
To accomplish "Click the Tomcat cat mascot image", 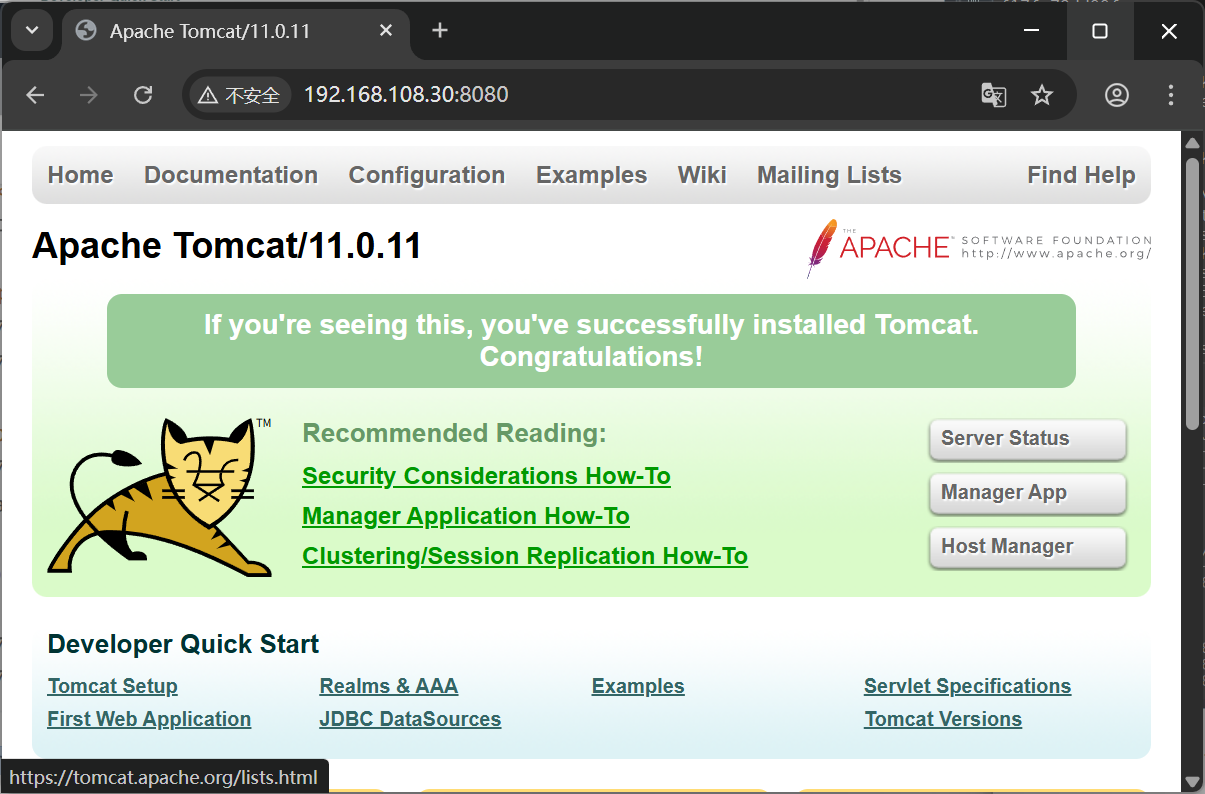I will tap(160, 496).
